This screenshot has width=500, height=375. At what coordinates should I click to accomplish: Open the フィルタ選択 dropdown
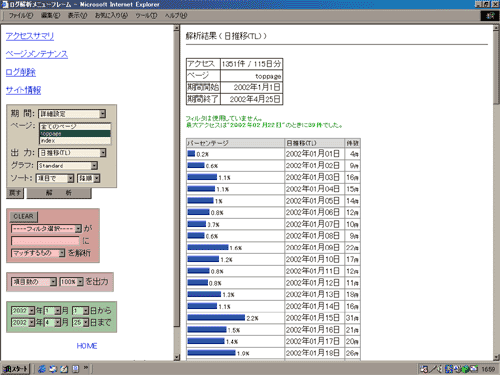pos(46,229)
